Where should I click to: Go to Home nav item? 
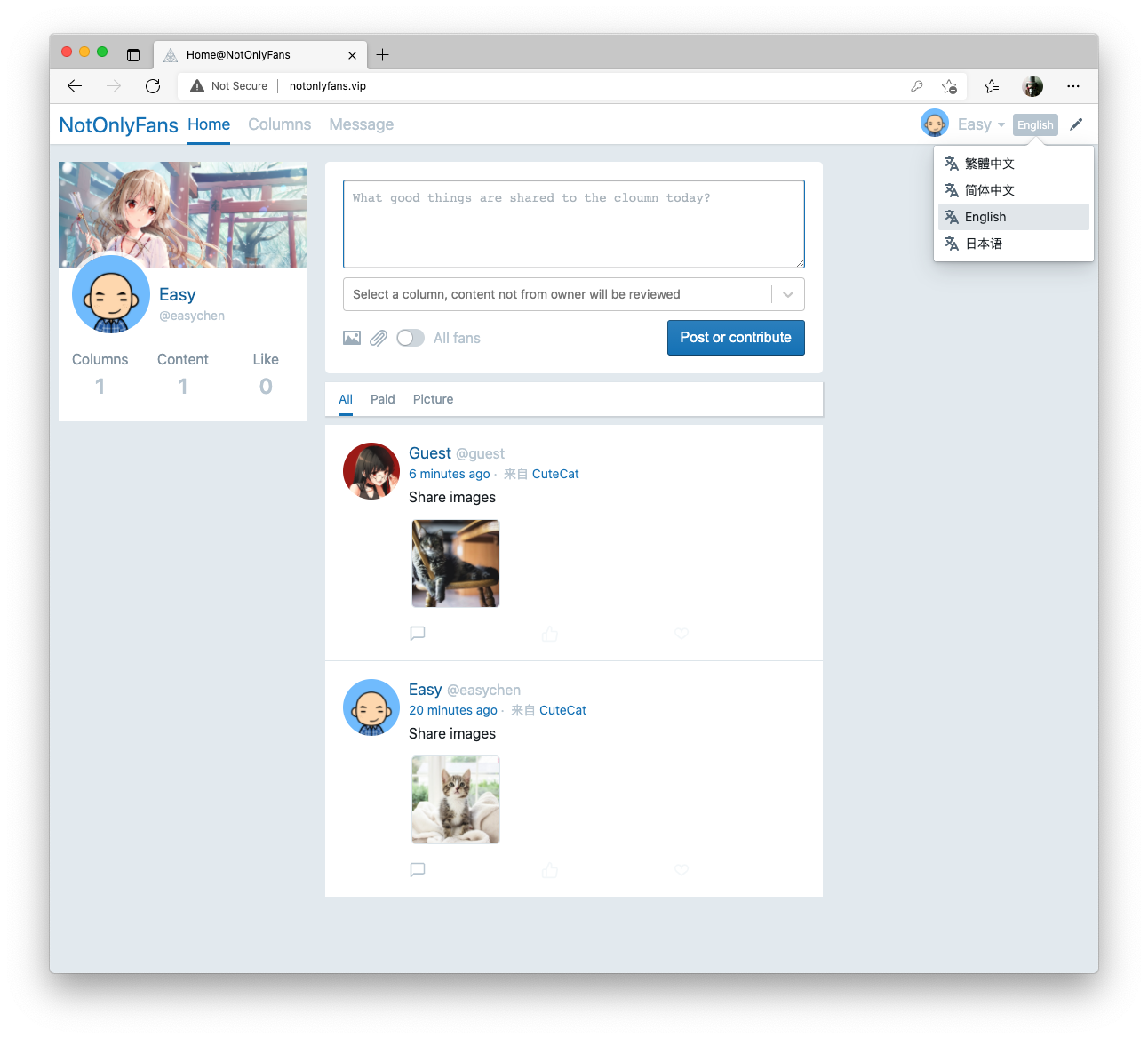click(209, 124)
